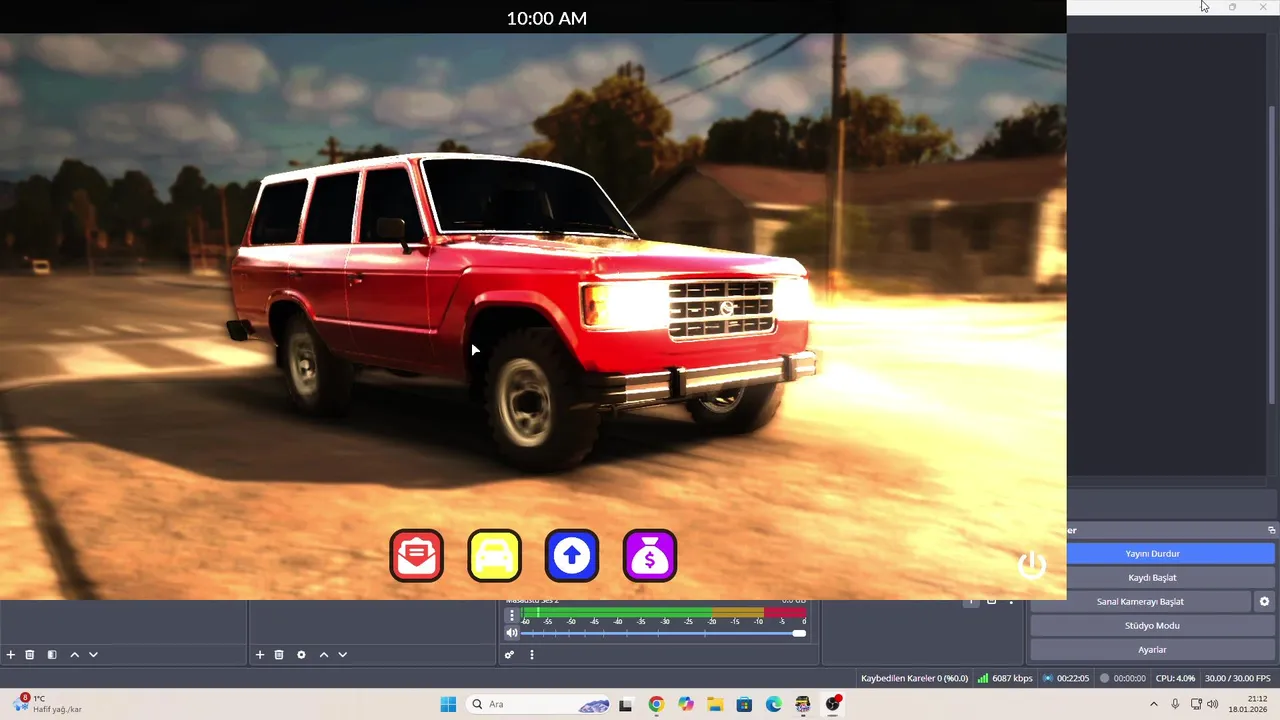
Task: Click the white power icon in the game
Action: tap(1032, 566)
